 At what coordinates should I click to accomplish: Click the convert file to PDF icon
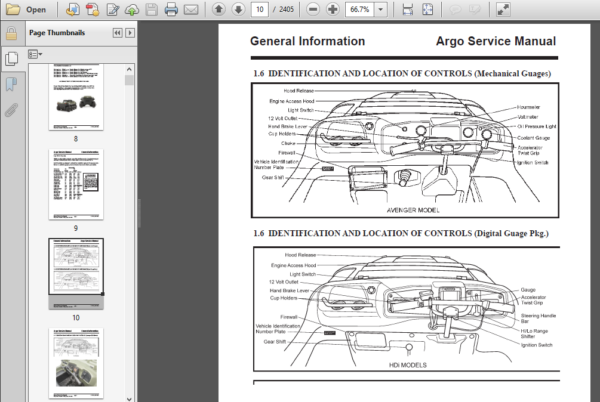[x=72, y=10]
